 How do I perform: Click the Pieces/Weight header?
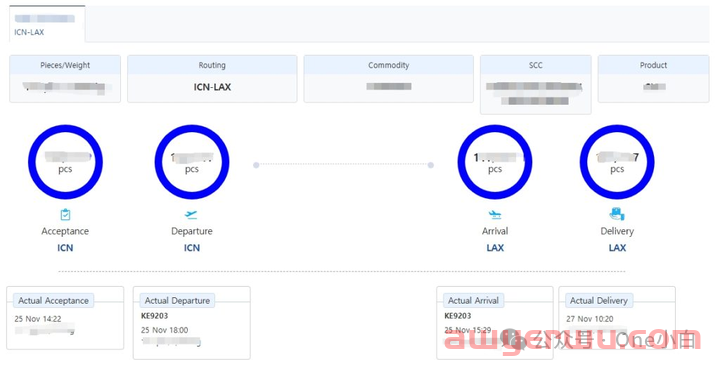pos(65,65)
